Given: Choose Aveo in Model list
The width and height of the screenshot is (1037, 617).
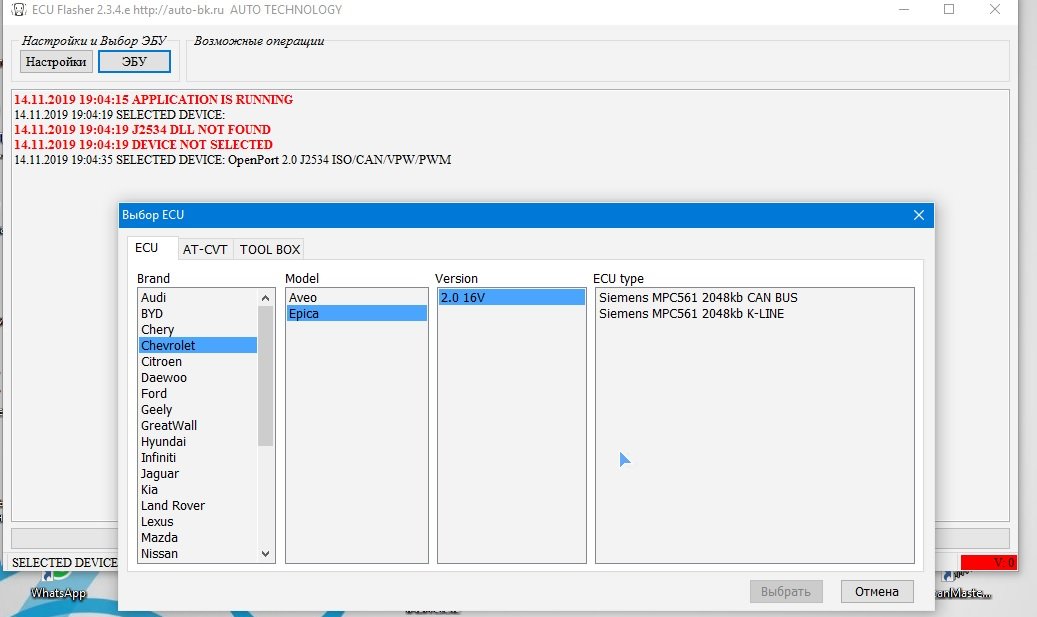Looking at the screenshot, I should click(x=356, y=298).
